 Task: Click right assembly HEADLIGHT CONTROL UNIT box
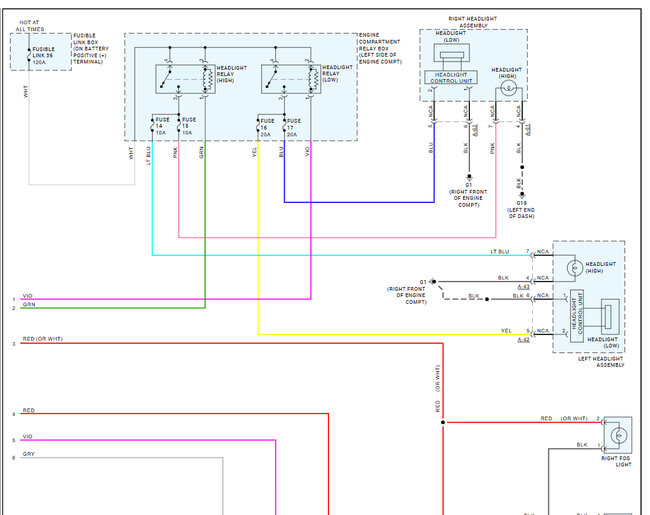tap(451, 78)
